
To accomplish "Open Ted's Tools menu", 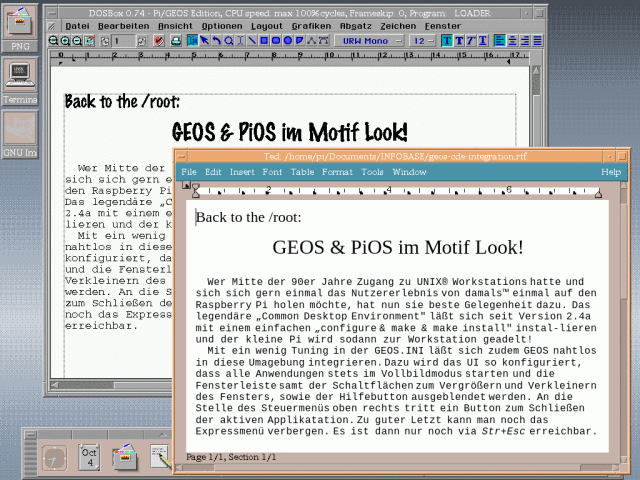I will [372, 172].
